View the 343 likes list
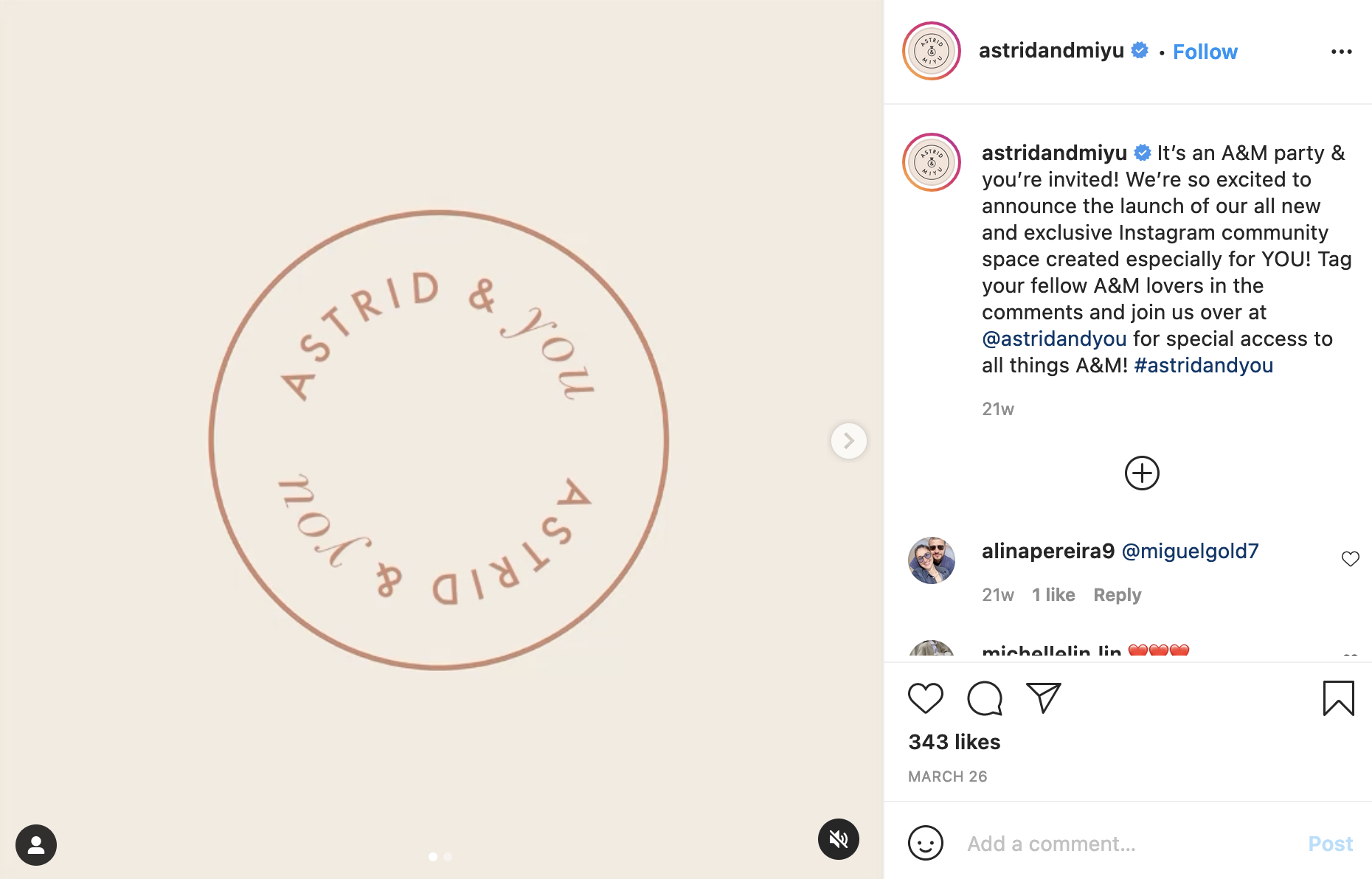Screen dimensions: 1372x879 coord(954,742)
